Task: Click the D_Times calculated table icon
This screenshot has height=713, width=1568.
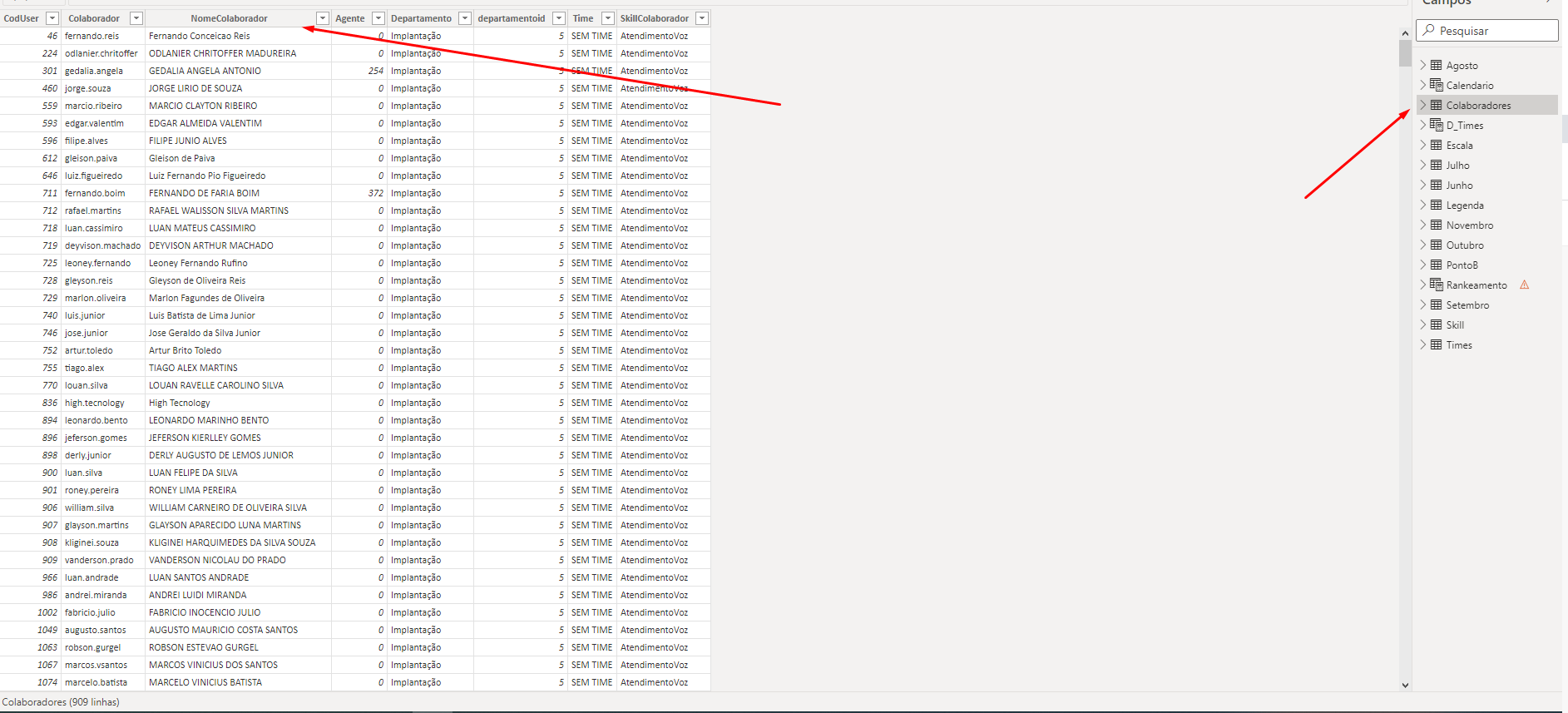Action: click(x=1436, y=125)
